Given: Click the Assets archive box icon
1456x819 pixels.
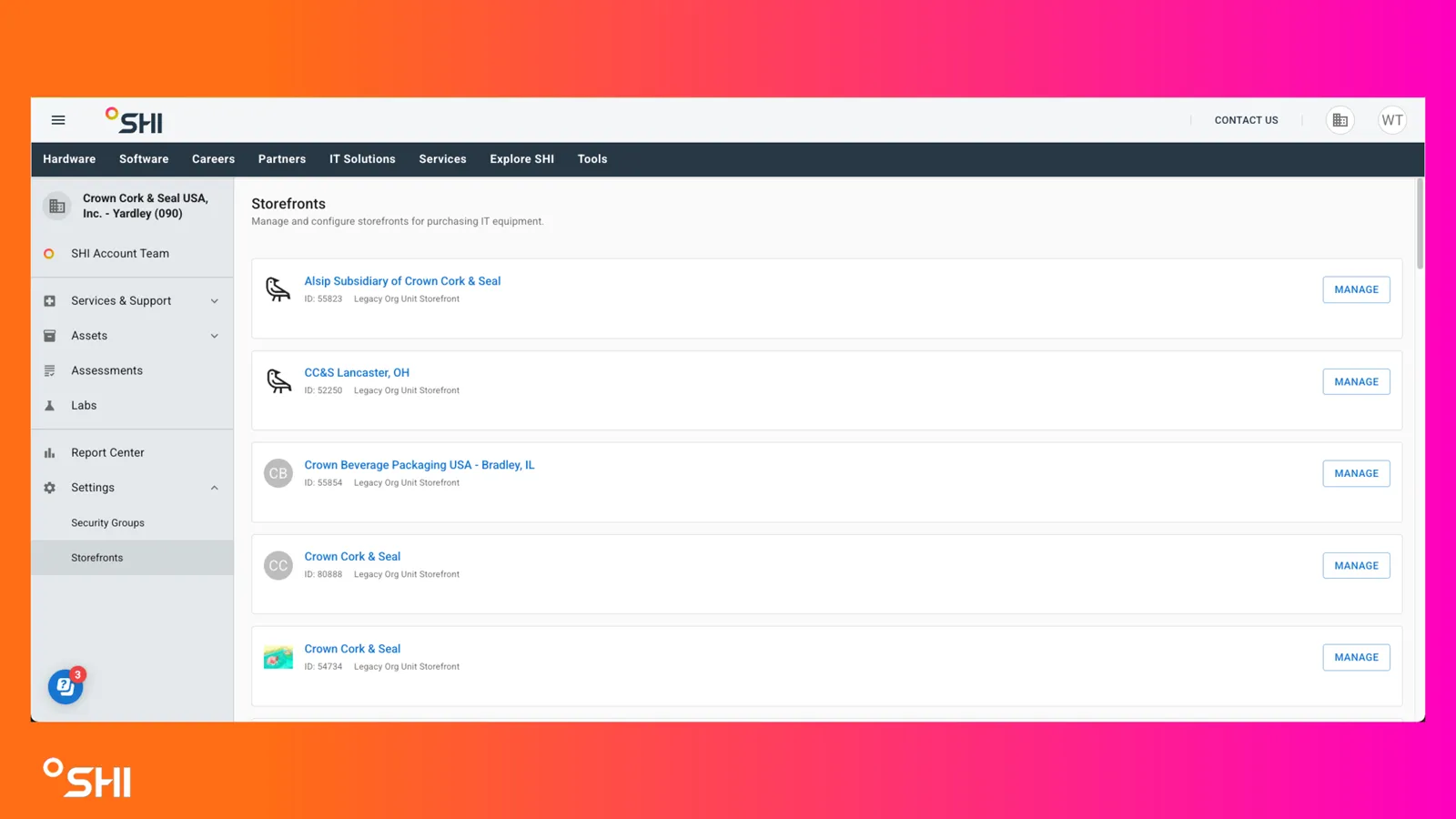Looking at the screenshot, I should tap(49, 336).
